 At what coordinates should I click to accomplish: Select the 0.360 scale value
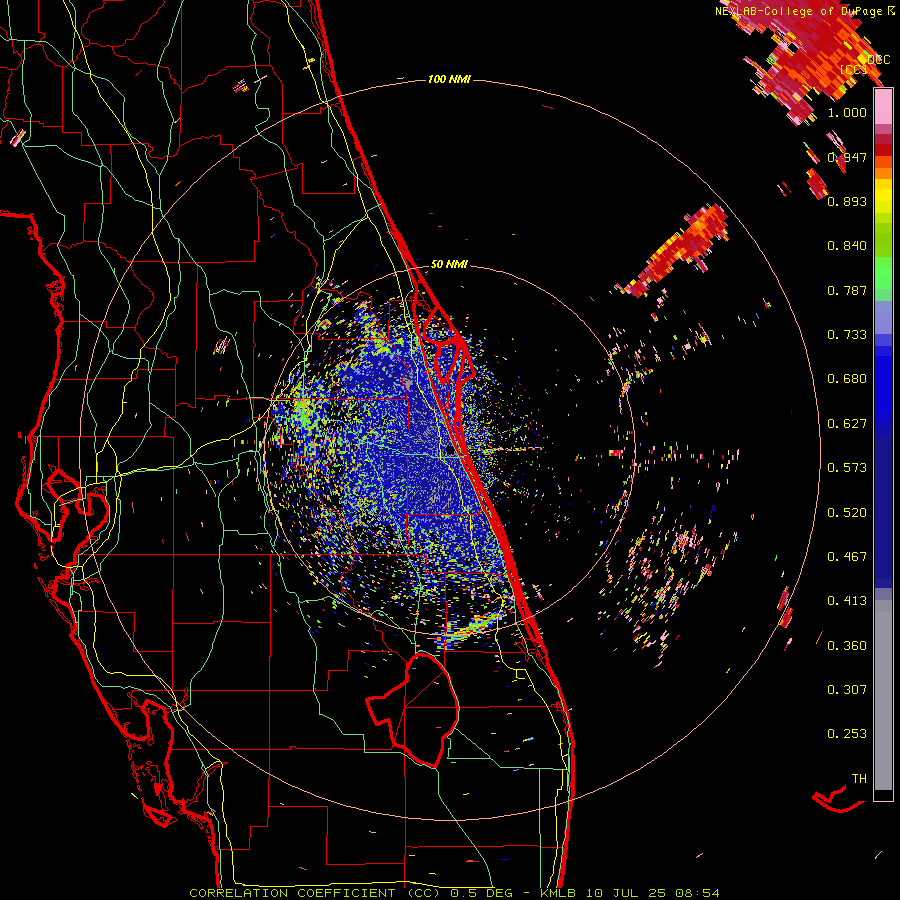point(847,646)
